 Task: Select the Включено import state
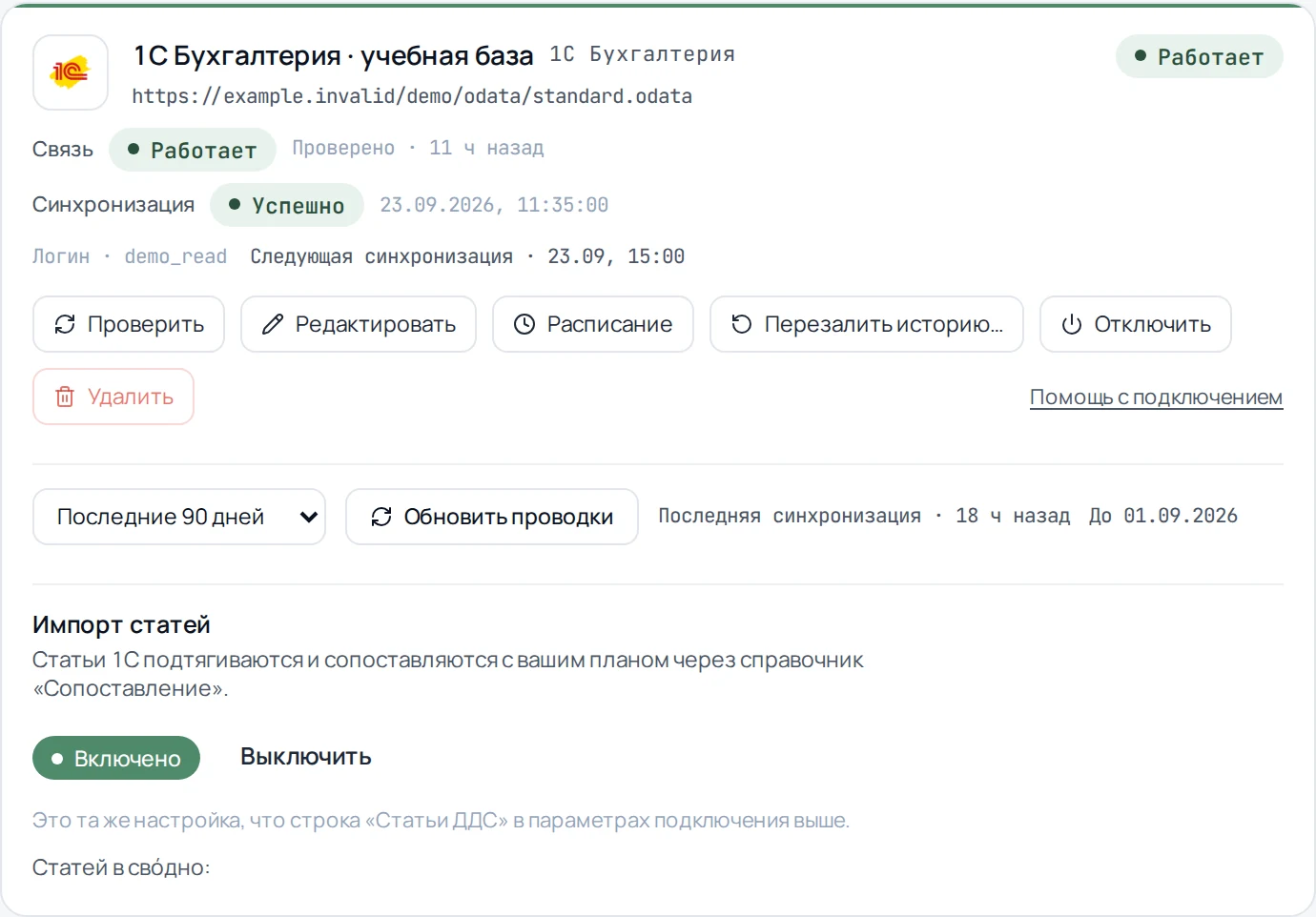pyautogui.click(x=116, y=758)
